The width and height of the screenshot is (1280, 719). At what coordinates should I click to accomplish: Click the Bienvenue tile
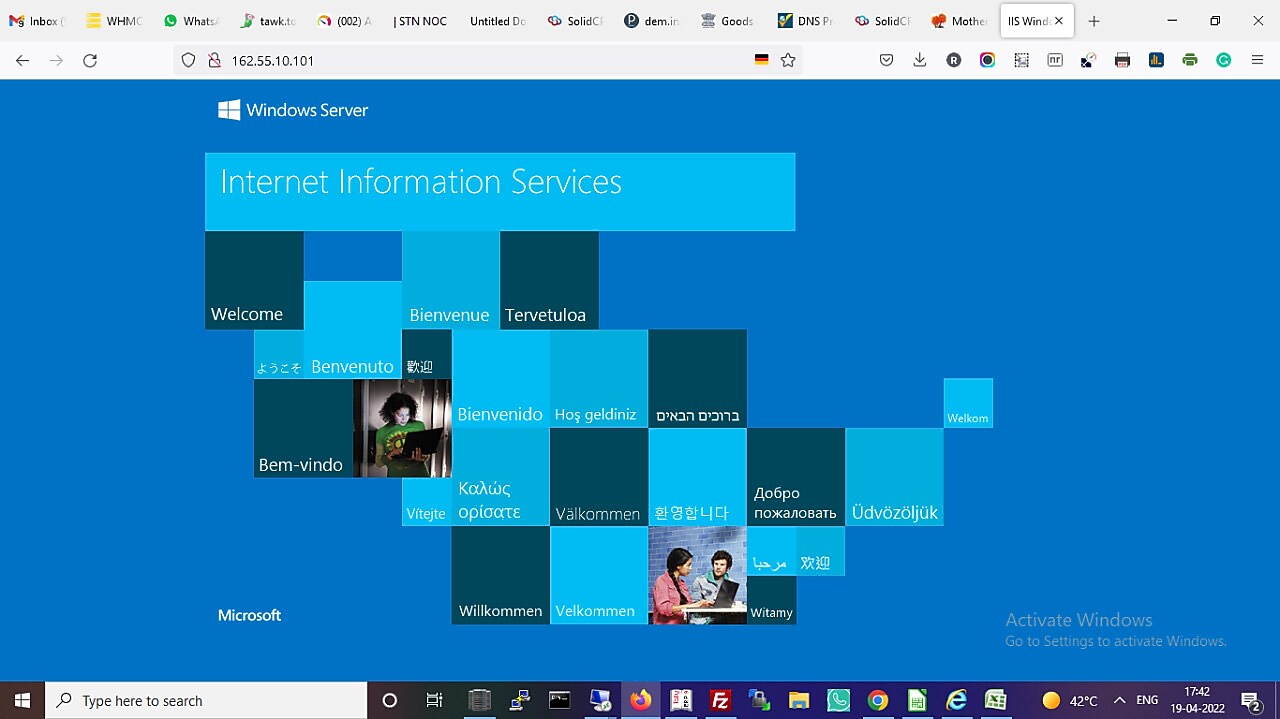pyautogui.click(x=450, y=280)
